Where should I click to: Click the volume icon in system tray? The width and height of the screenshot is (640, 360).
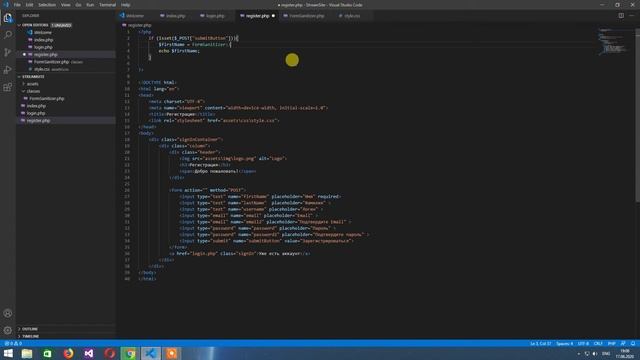(595, 353)
